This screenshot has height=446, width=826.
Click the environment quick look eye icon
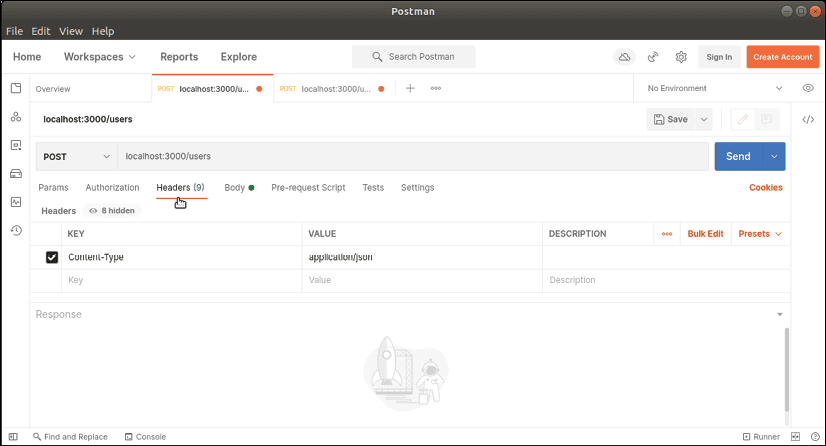[x=808, y=88]
